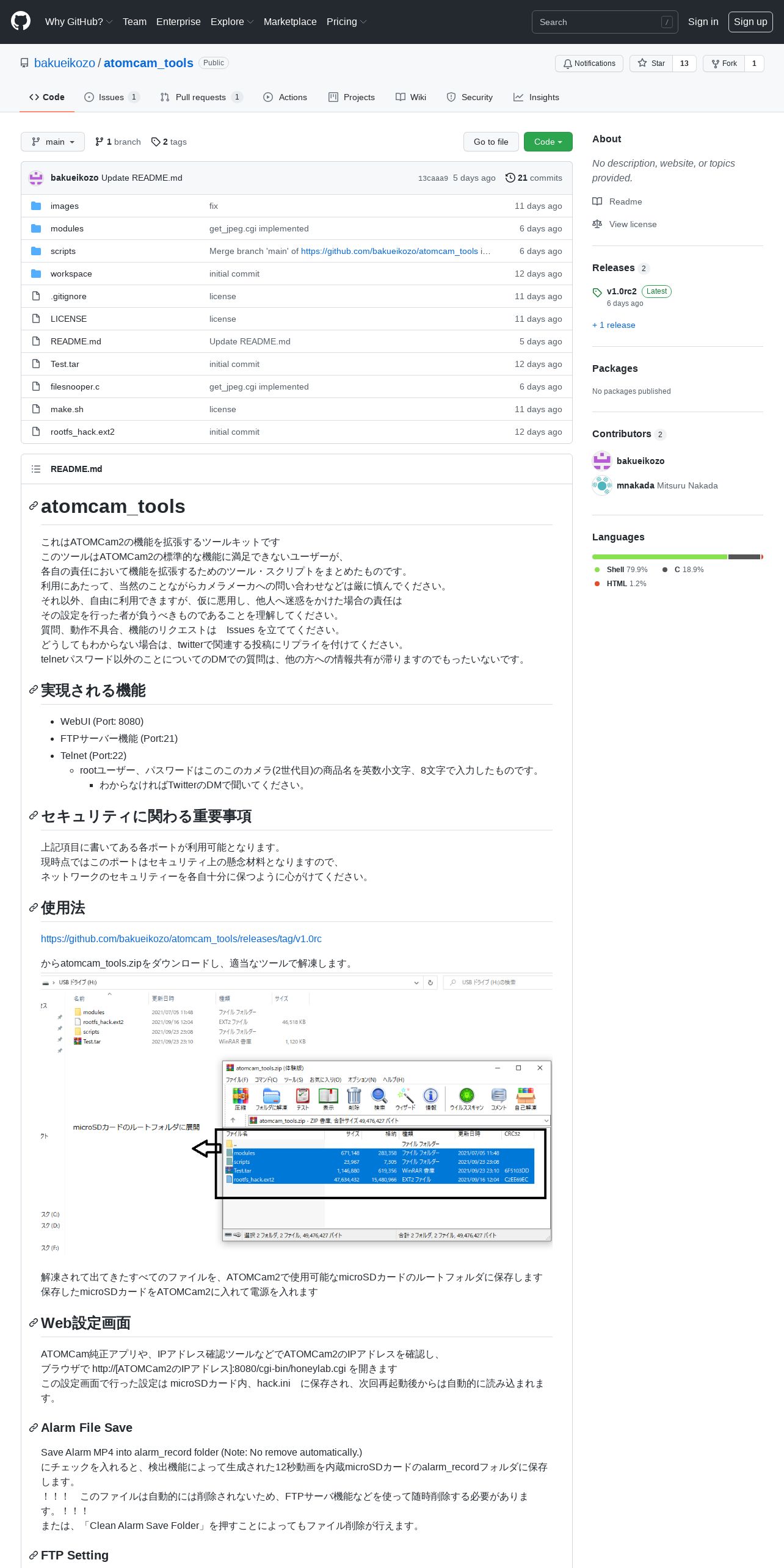Open the atomcam_tools repository link
784x1568 pixels.
click(x=148, y=63)
